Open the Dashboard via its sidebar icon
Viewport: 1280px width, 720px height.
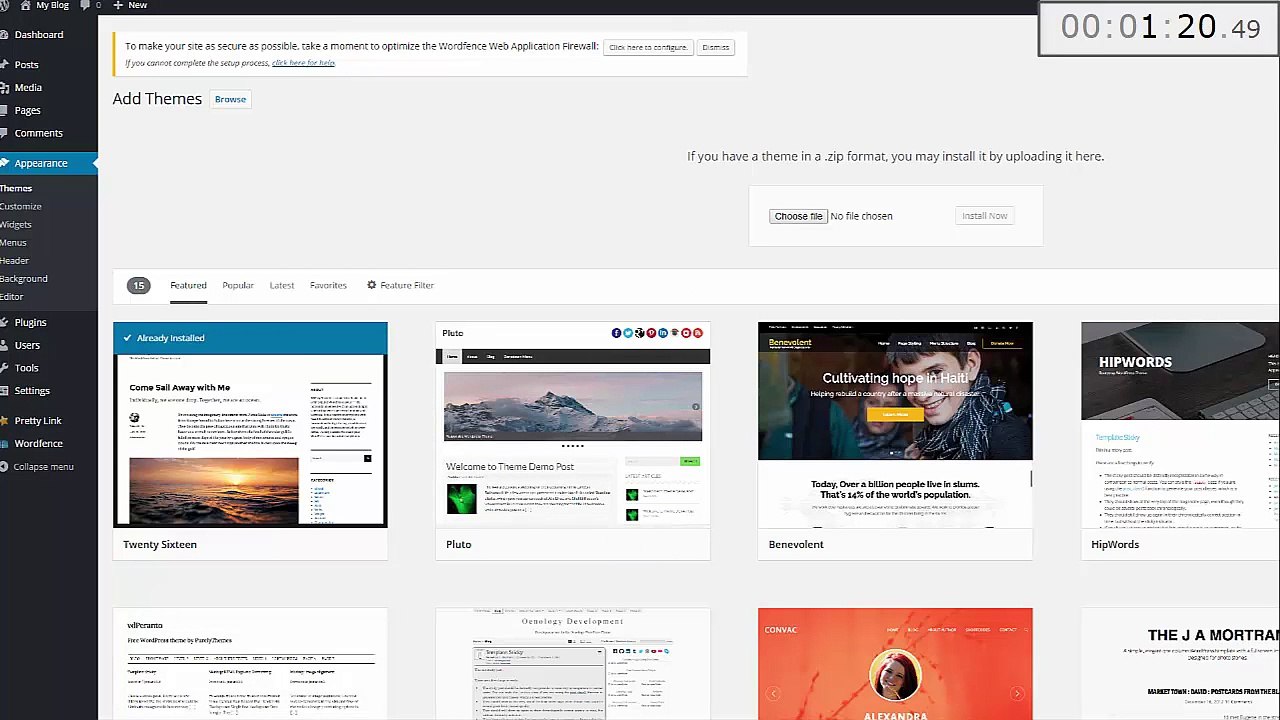coord(4,35)
